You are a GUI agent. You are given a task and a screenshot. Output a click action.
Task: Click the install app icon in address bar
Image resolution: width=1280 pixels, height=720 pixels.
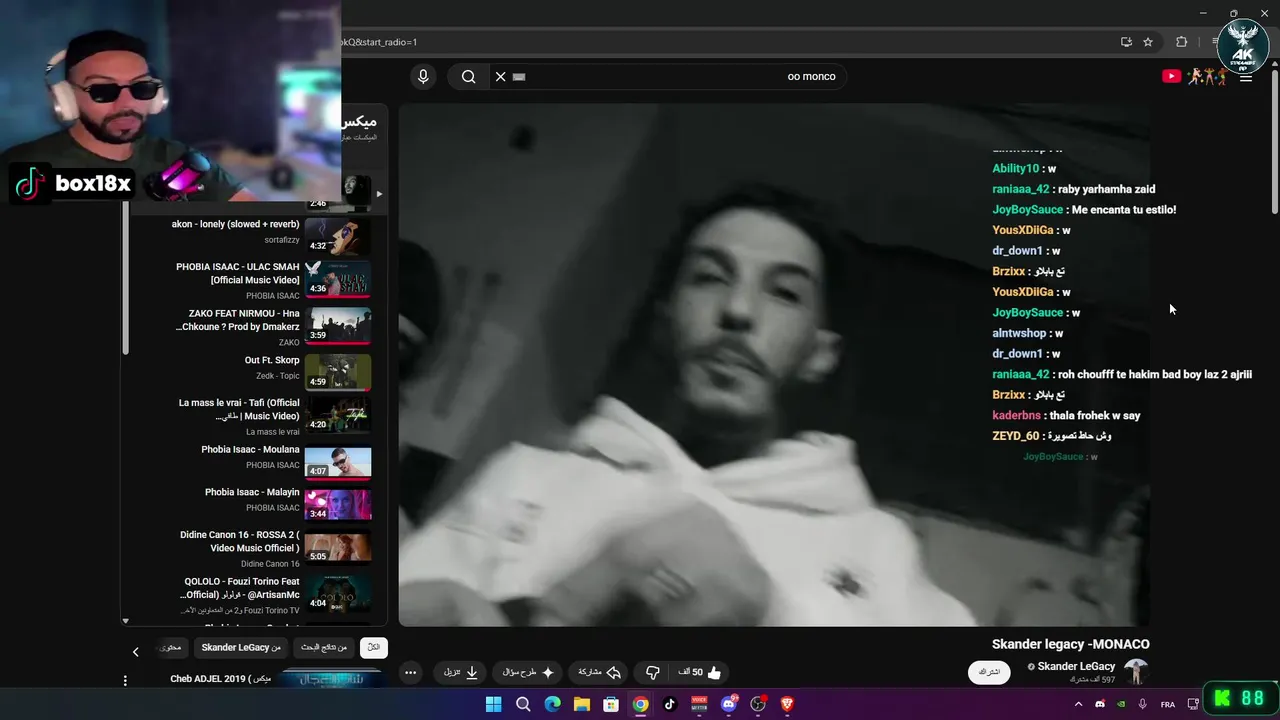click(1126, 42)
